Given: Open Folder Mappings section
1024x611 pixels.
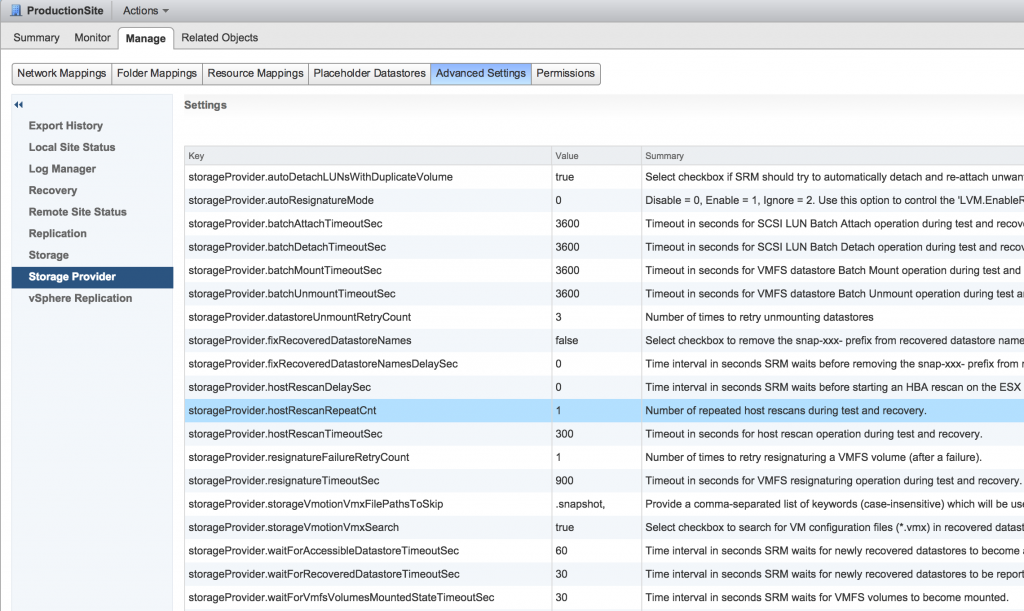Looking at the screenshot, I should [156, 73].
